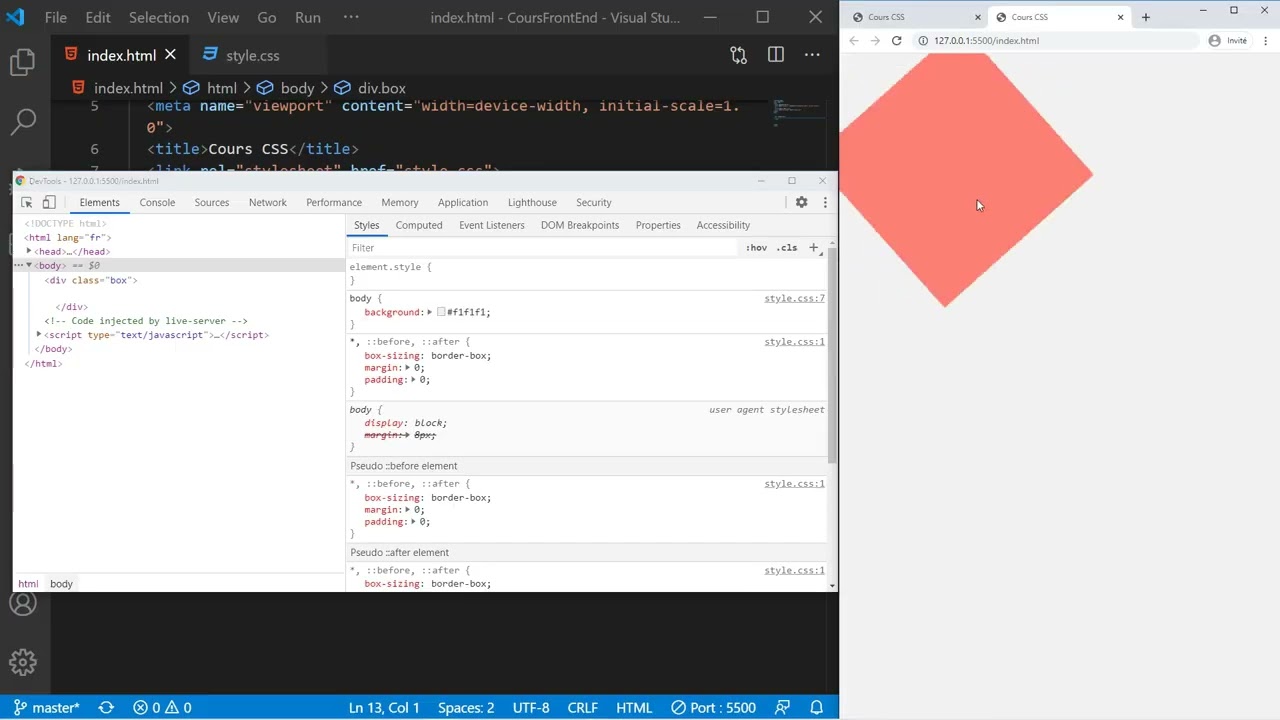The height and width of the screenshot is (720, 1280).
Task: Click the DevTools inspect element picker
Action: pyautogui.click(x=27, y=202)
